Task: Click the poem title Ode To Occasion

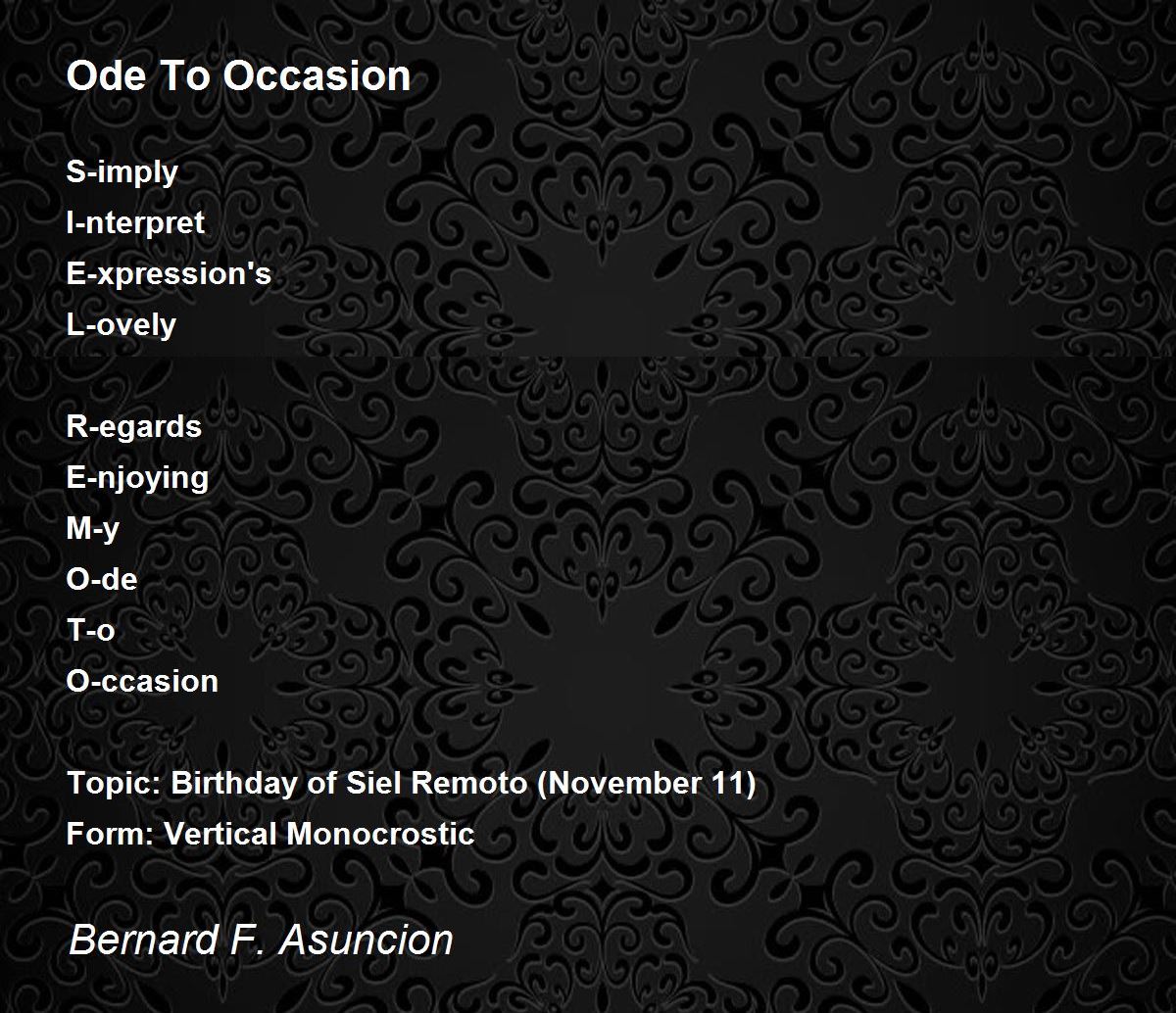Action: tap(238, 76)
